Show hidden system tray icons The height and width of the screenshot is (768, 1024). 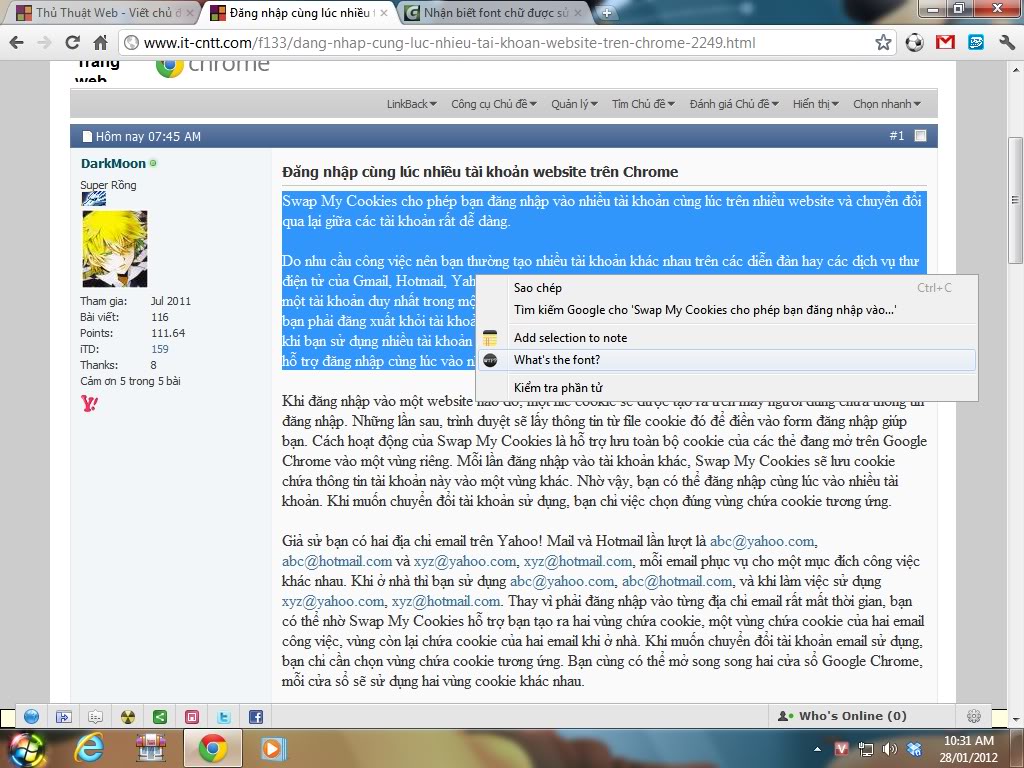[818, 749]
